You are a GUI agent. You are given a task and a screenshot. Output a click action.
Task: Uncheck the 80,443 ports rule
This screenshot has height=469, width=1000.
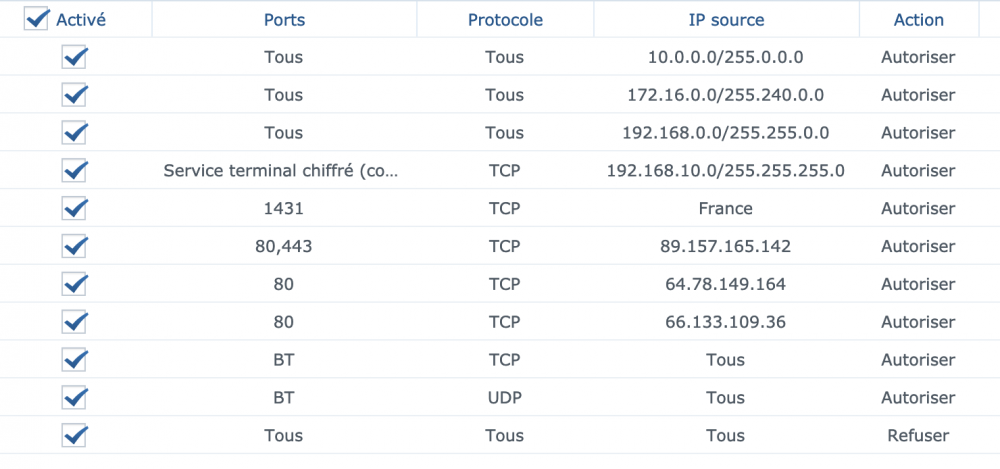[74, 247]
